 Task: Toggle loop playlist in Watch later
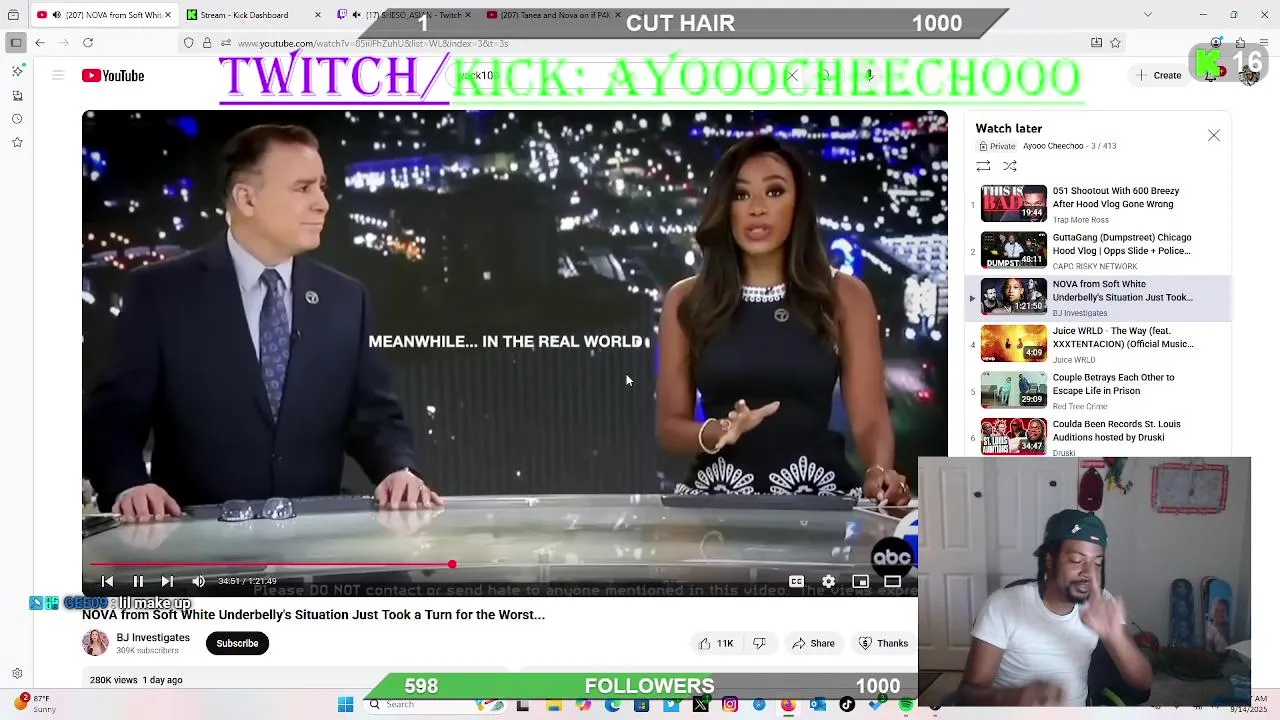[983, 166]
